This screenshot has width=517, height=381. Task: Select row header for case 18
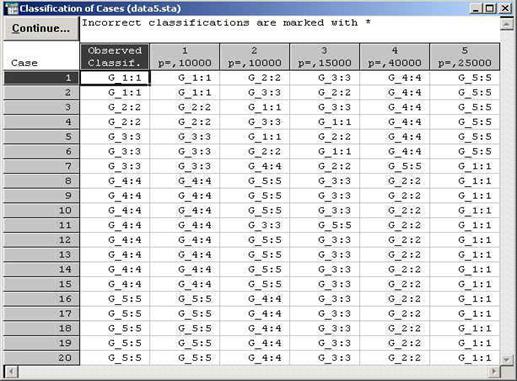click(41, 328)
